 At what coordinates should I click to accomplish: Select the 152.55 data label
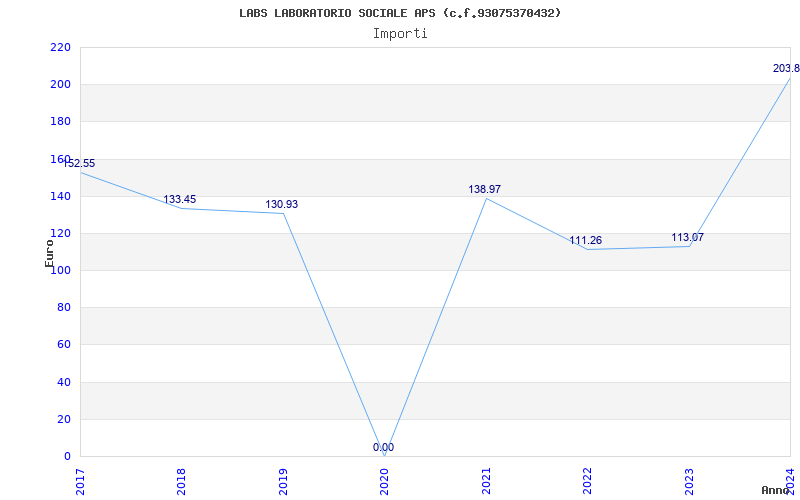pos(79,164)
